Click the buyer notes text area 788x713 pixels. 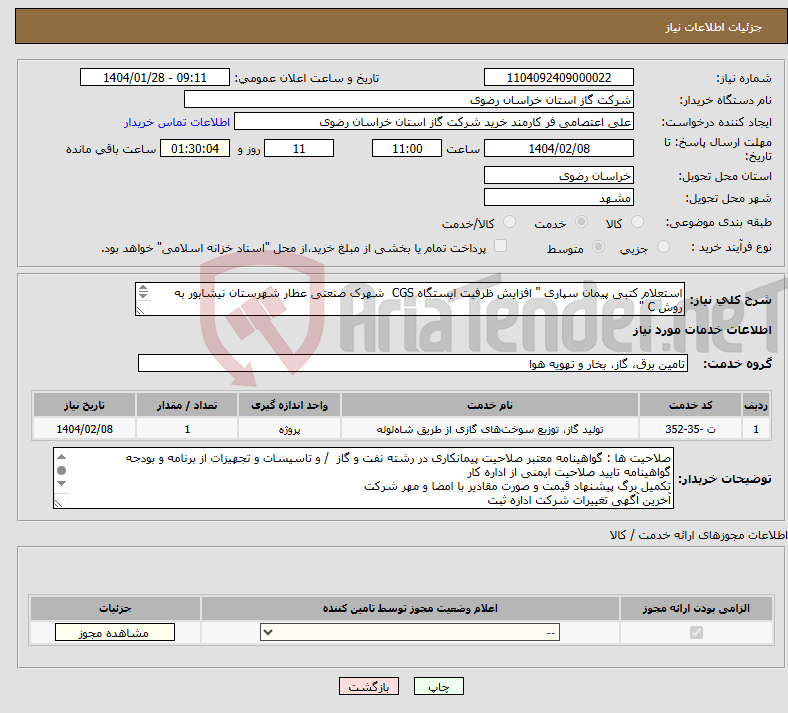click(x=363, y=478)
